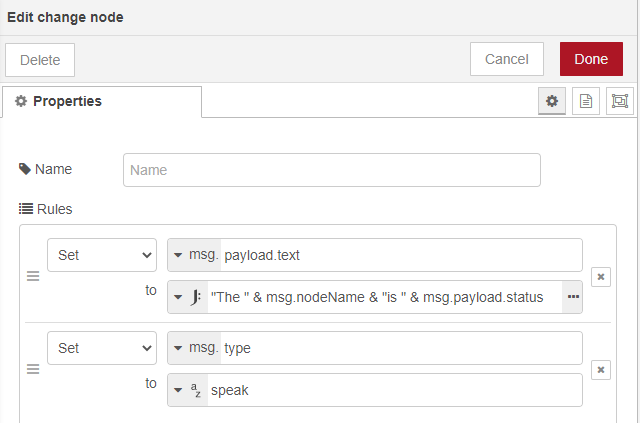This screenshot has height=423, width=640.
Task: Expand the JSONata expression editor ellipsis
Action: [572, 297]
